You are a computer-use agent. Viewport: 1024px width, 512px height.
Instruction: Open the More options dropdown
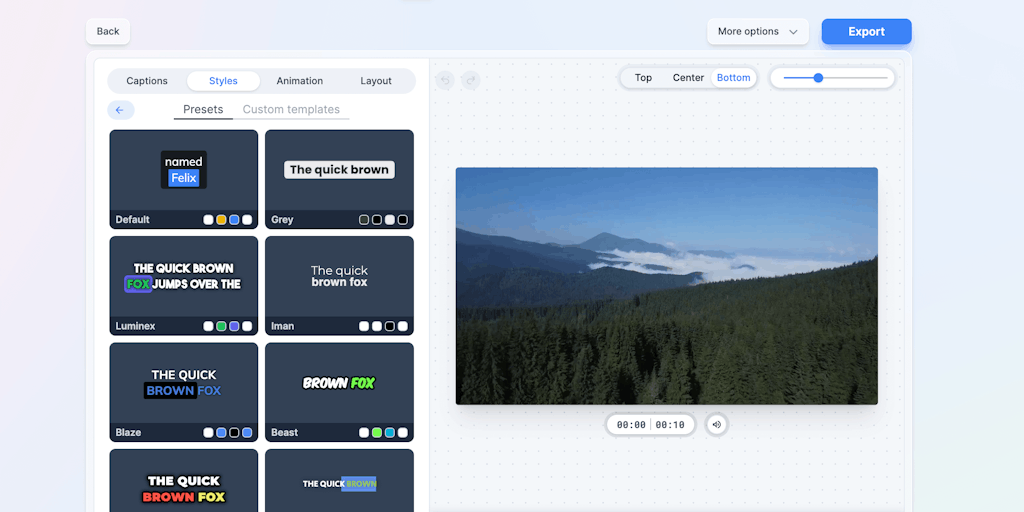pos(758,31)
